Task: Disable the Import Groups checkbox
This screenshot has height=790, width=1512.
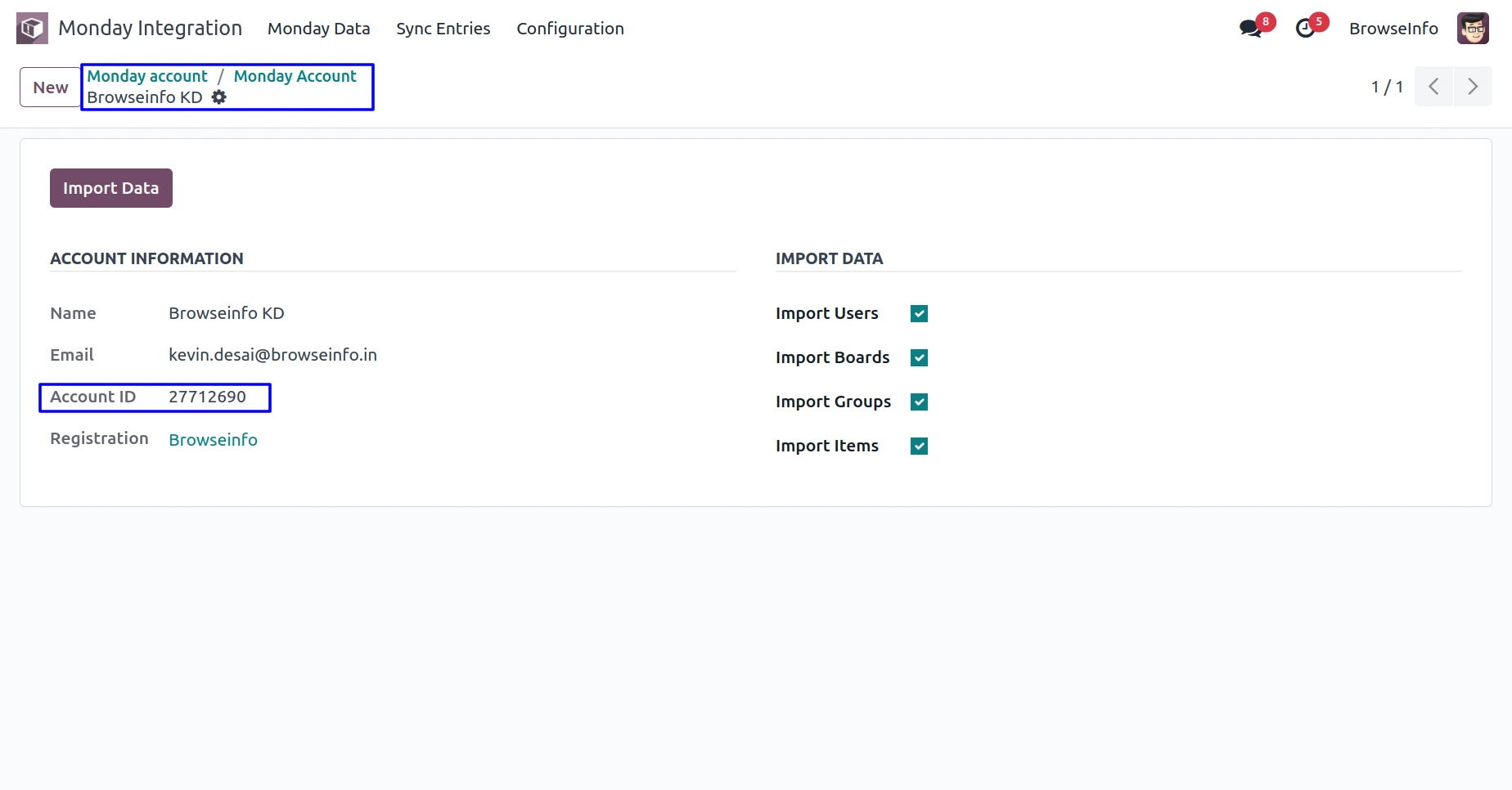Action: point(919,402)
